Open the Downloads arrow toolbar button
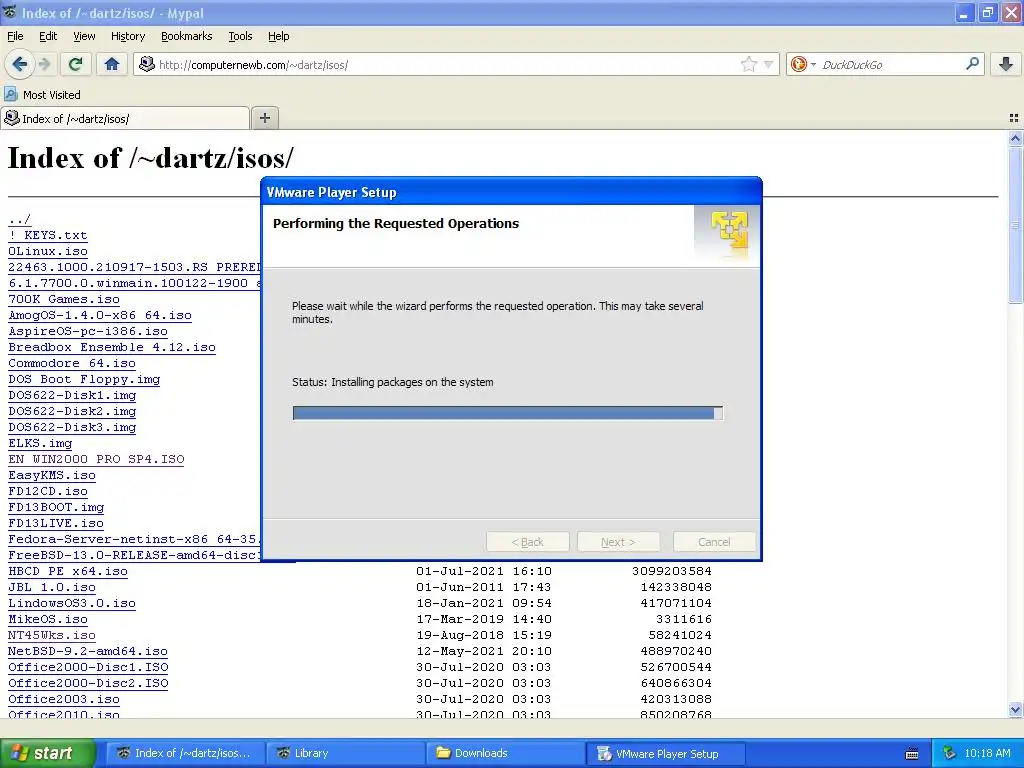Viewport: 1024px width, 768px height. [1006, 64]
